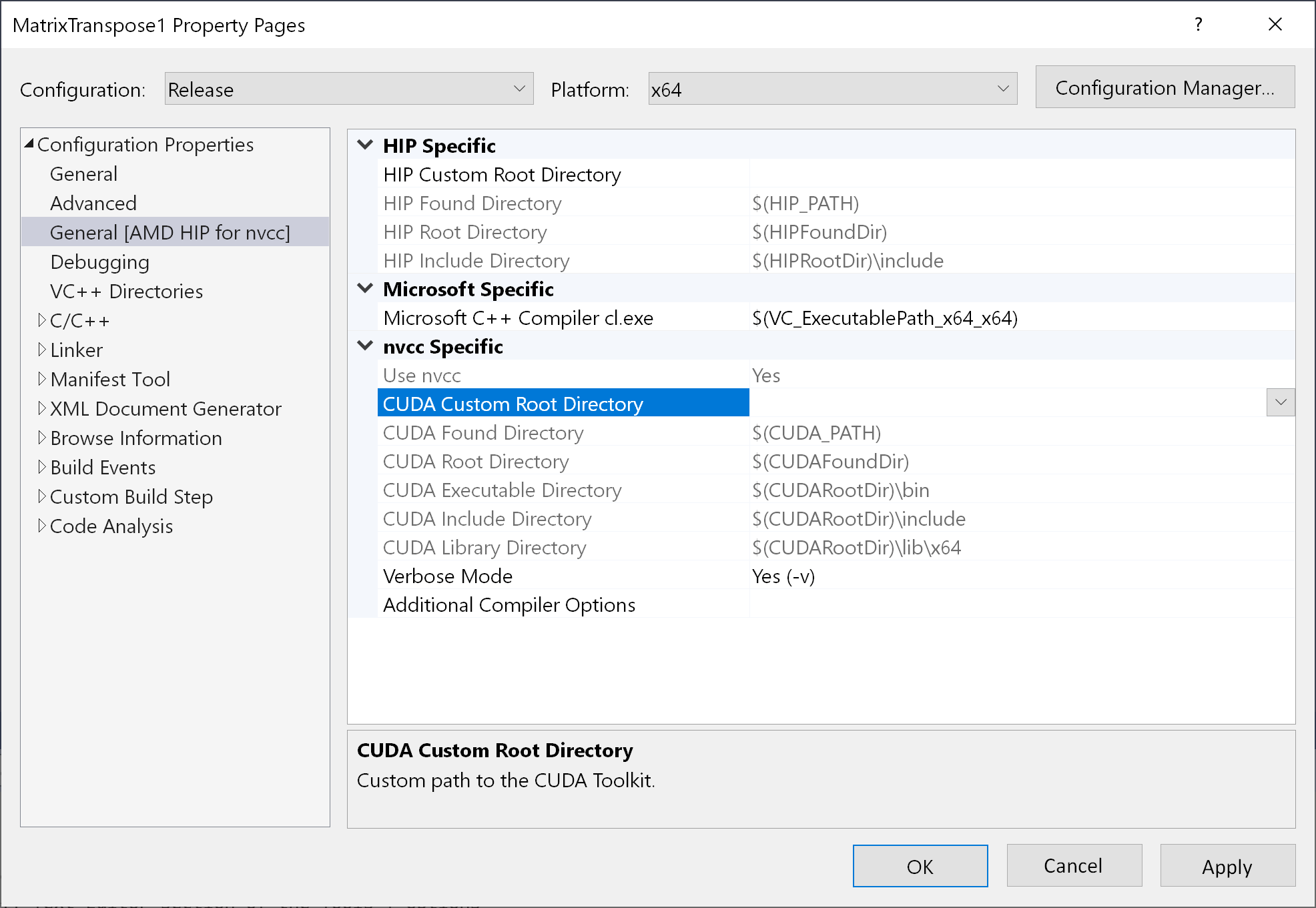1316x908 pixels.
Task: Click the Cancel button
Action: (1073, 866)
